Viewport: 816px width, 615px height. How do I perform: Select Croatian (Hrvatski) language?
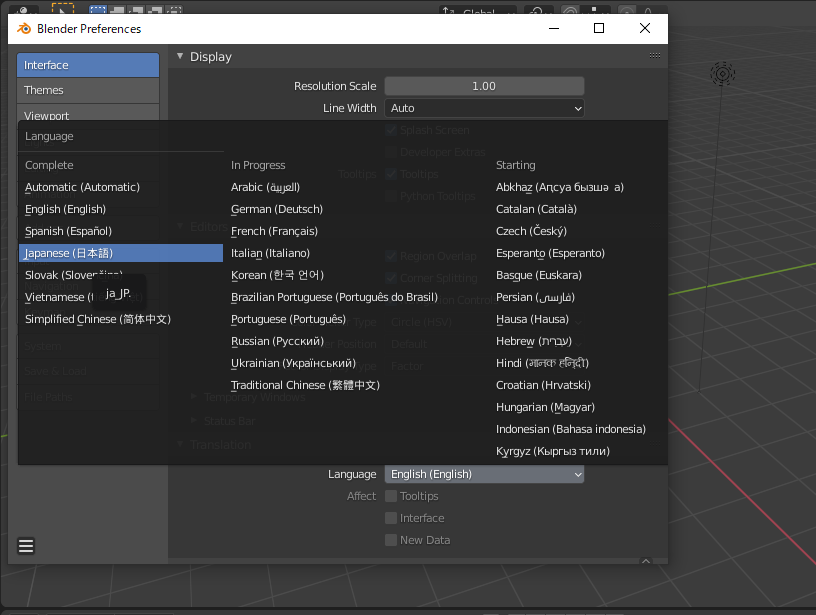[543, 385]
